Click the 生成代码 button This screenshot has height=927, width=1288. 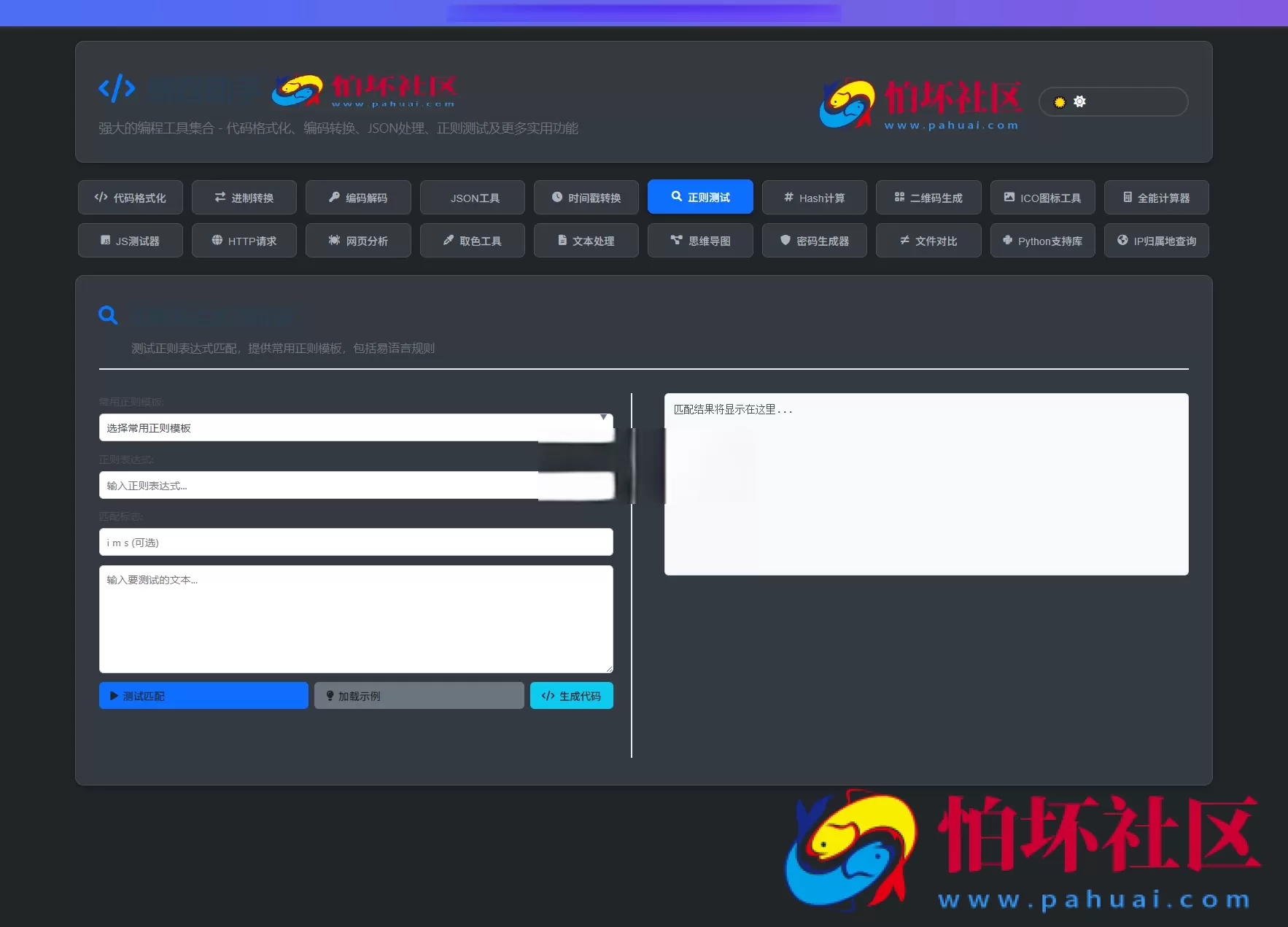(x=571, y=695)
